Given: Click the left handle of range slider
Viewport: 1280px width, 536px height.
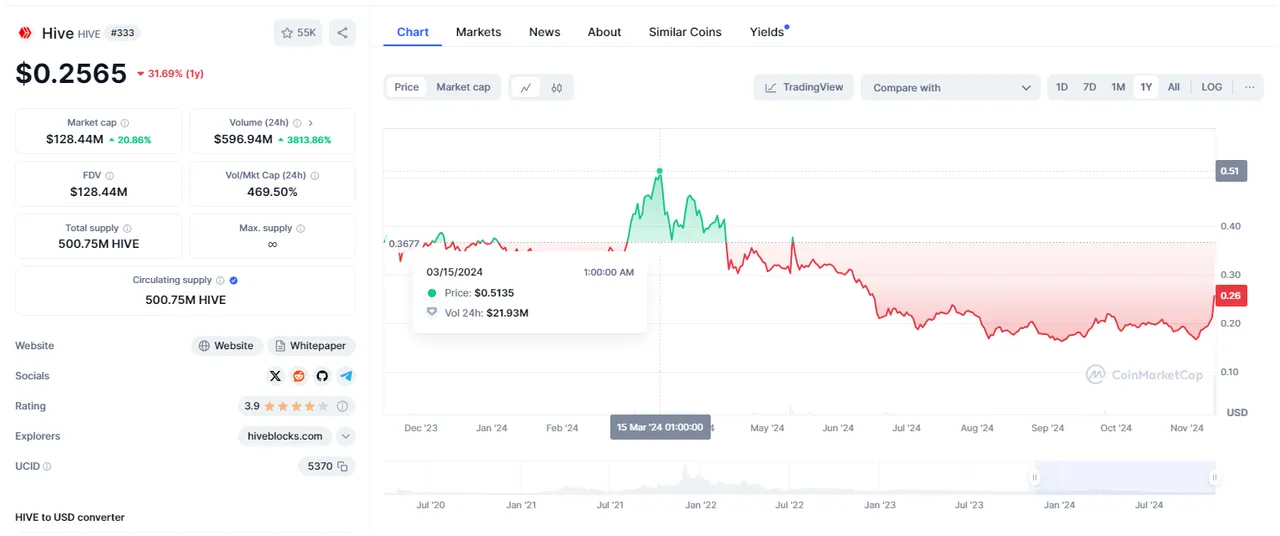Looking at the screenshot, I should click(1035, 478).
